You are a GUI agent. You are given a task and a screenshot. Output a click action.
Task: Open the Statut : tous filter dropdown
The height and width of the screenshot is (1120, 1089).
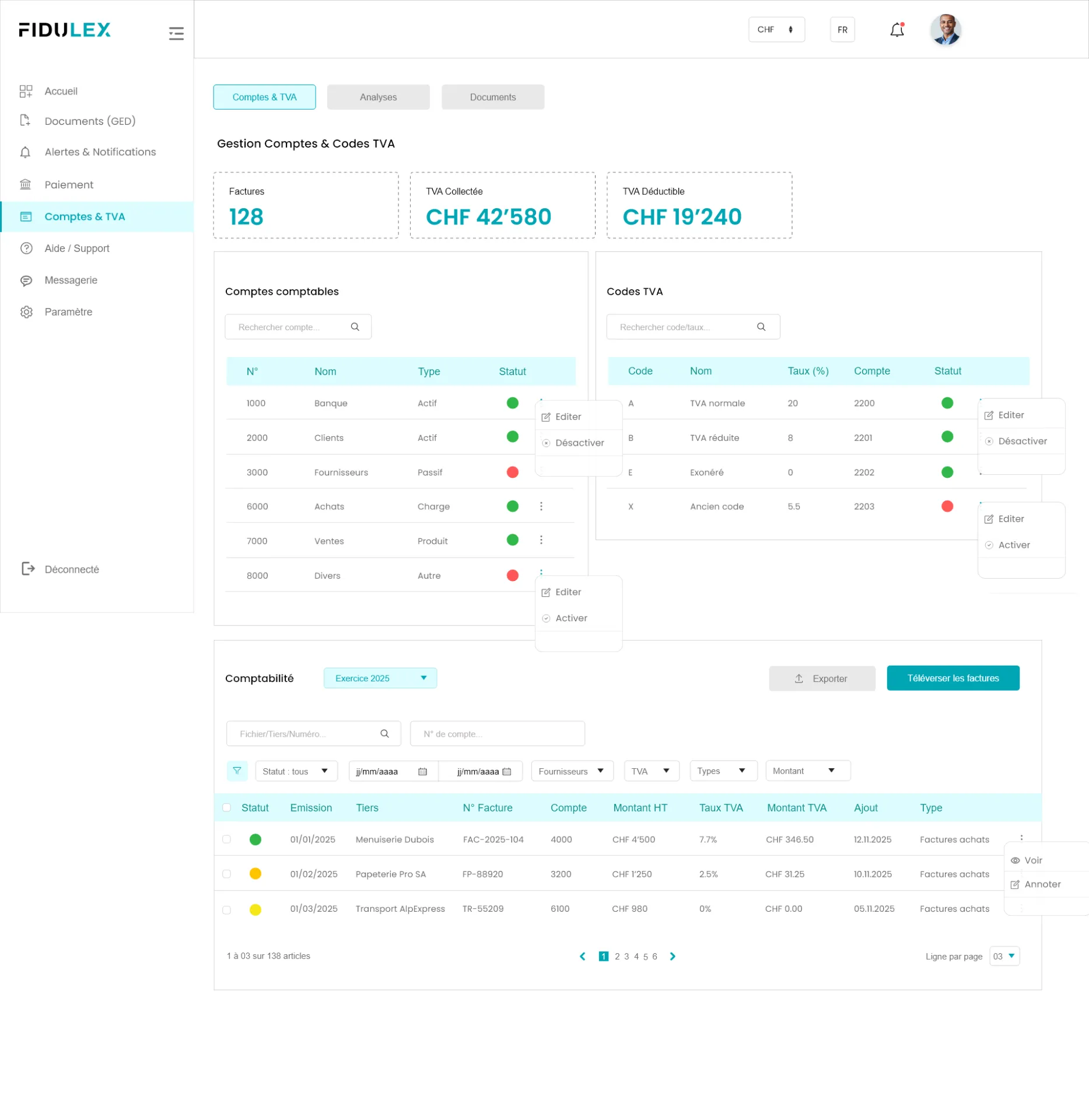(296, 771)
